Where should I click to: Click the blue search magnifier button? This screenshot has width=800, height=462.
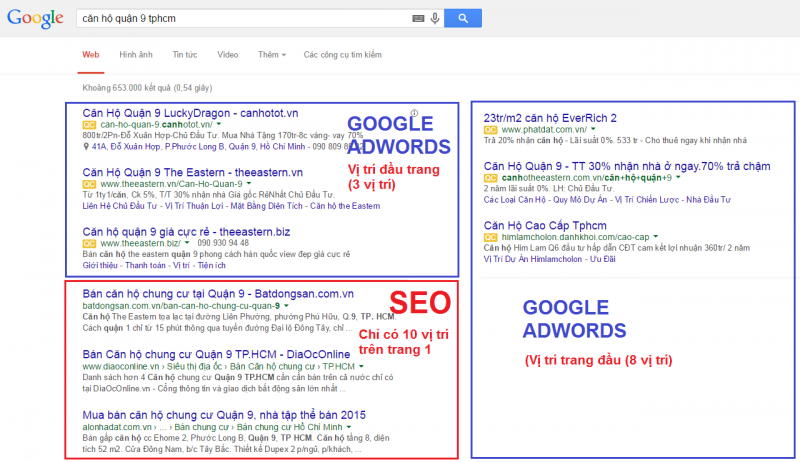pyautogui.click(x=463, y=18)
